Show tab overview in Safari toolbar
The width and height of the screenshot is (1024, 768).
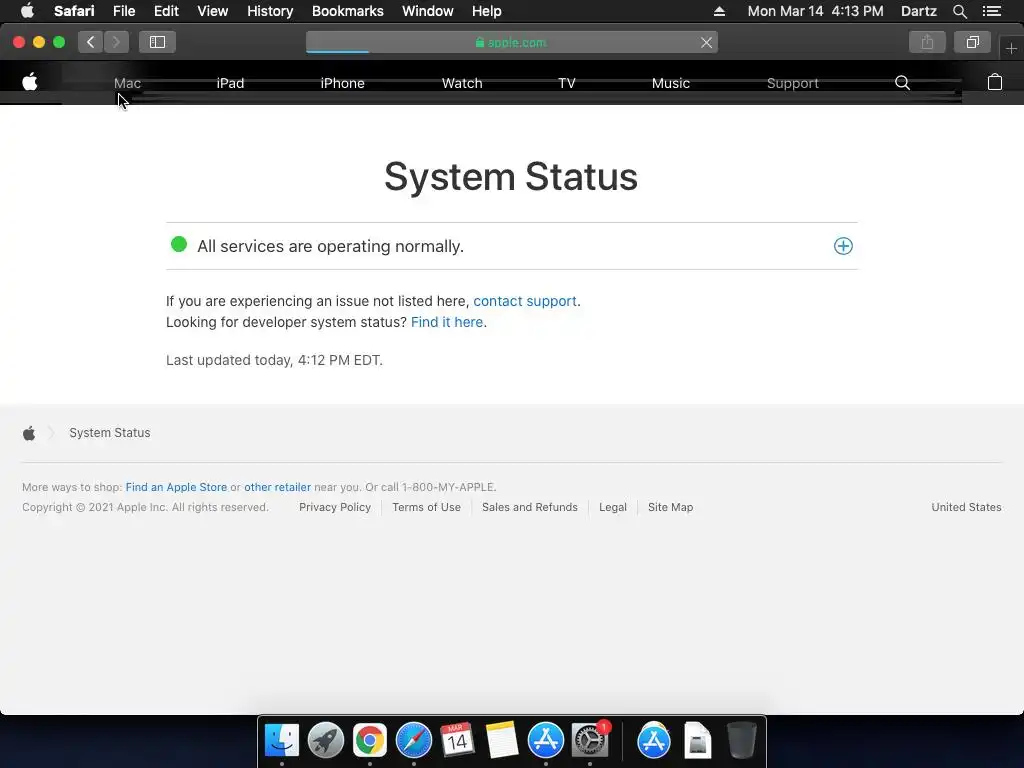click(972, 42)
